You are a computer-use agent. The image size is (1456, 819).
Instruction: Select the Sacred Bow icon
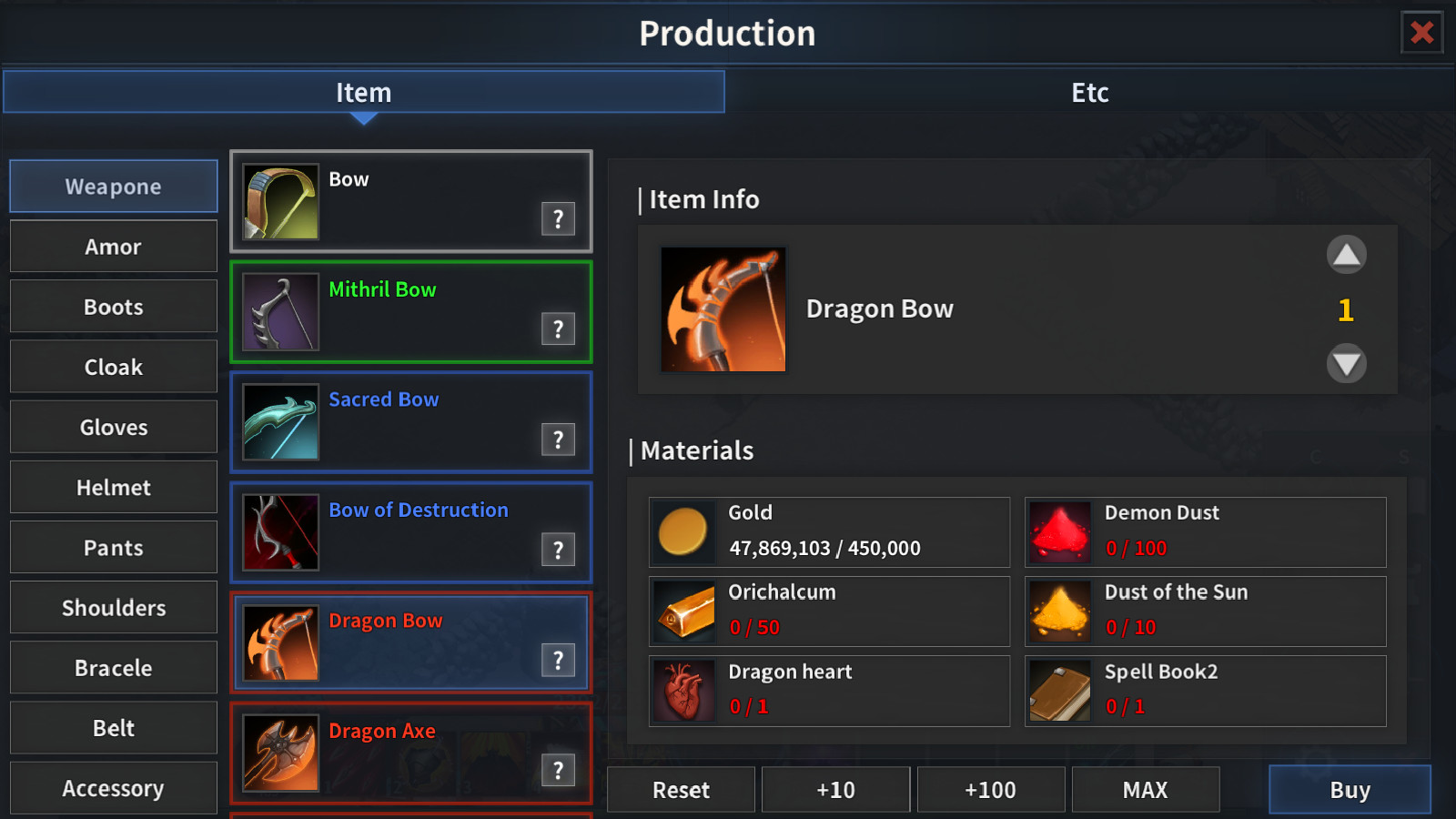click(x=281, y=422)
